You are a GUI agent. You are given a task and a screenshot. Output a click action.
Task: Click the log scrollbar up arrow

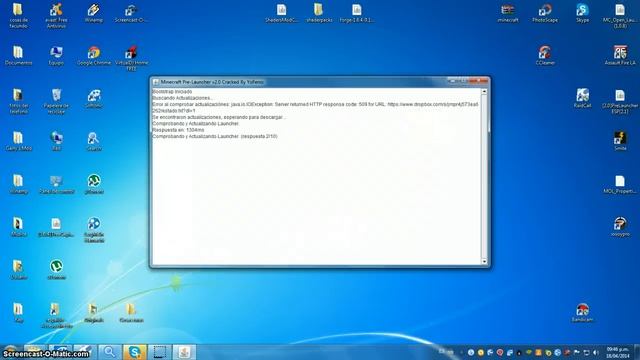pos(484,92)
